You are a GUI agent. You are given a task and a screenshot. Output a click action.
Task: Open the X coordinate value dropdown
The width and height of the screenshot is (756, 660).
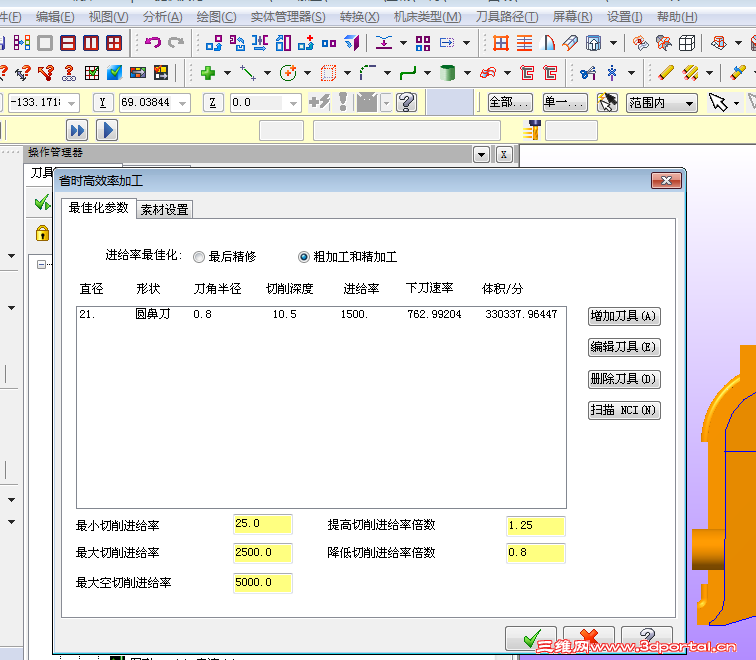pyautogui.click(x=71, y=103)
